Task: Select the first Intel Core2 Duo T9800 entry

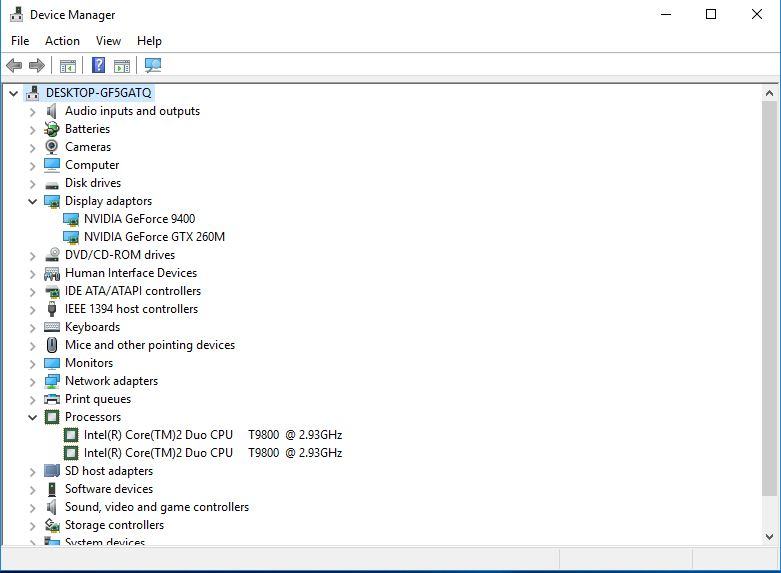Action: click(213, 435)
